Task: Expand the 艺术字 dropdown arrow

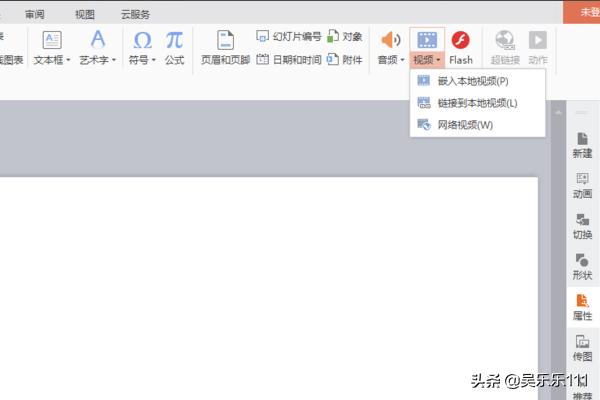Action: point(114,60)
